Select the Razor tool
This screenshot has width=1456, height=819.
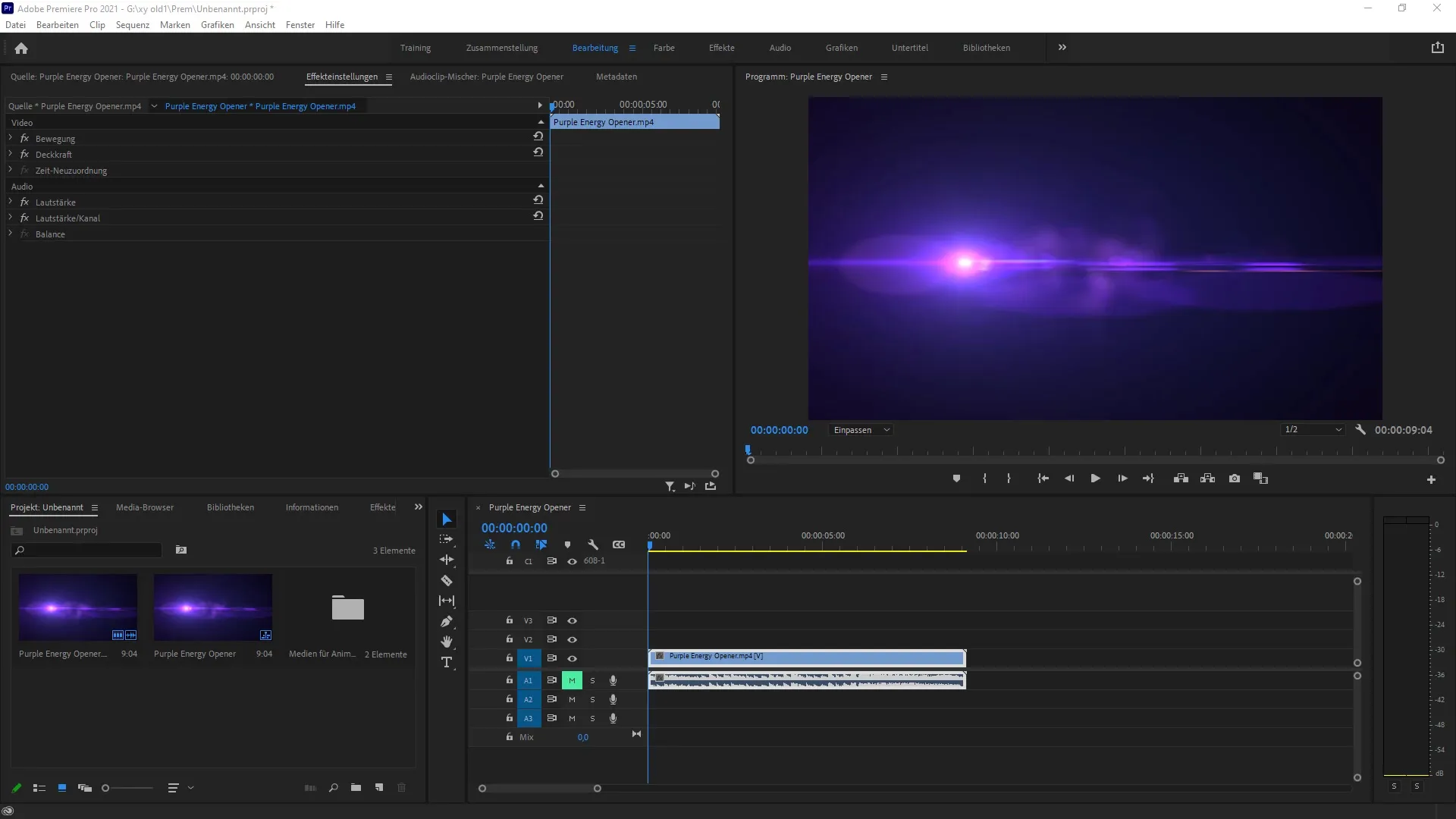tap(447, 581)
